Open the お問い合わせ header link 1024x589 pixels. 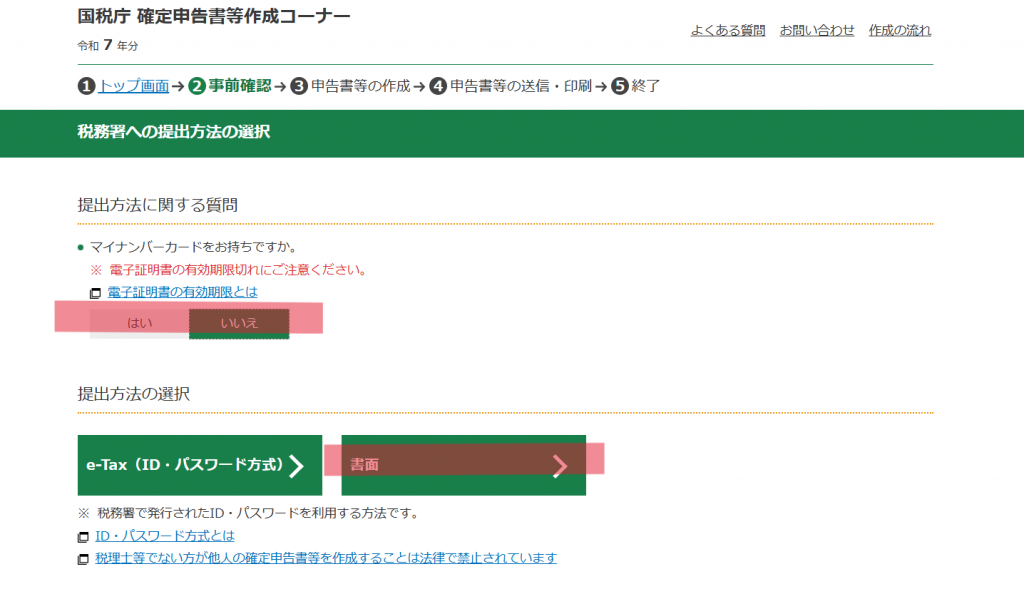coord(817,30)
